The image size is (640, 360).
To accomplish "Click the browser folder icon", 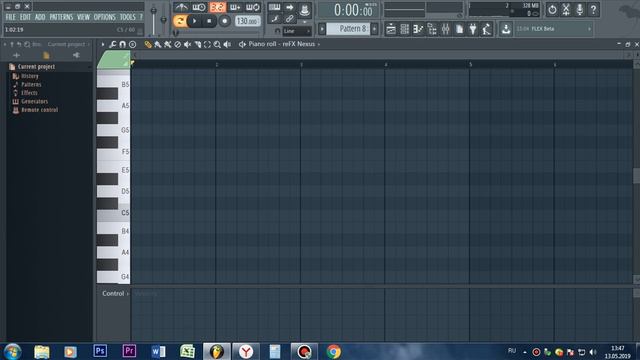I will tap(46, 55).
